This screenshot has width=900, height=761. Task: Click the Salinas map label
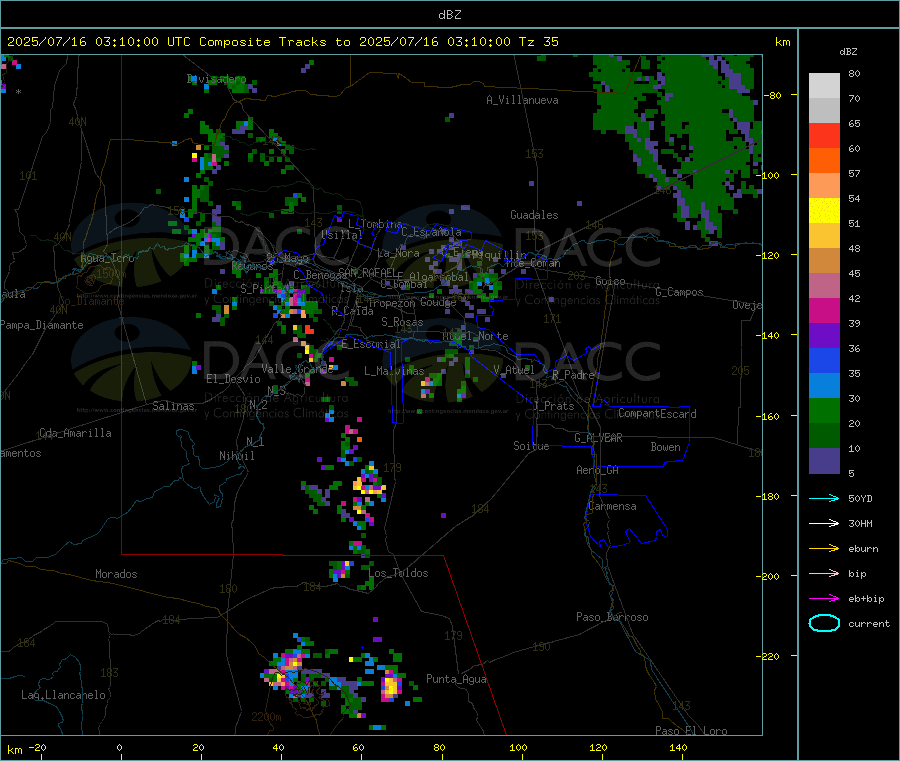(173, 406)
